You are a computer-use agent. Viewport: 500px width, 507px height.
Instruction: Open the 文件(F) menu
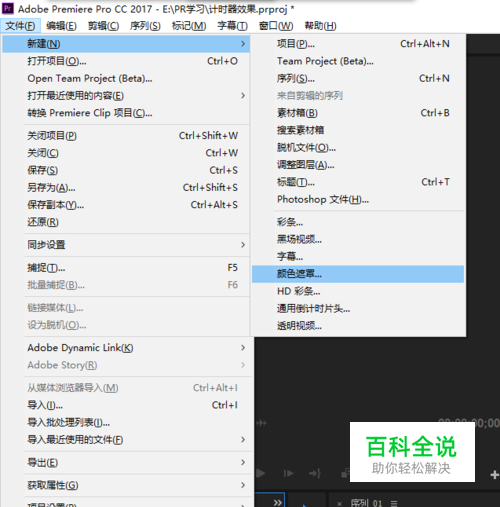(20, 26)
